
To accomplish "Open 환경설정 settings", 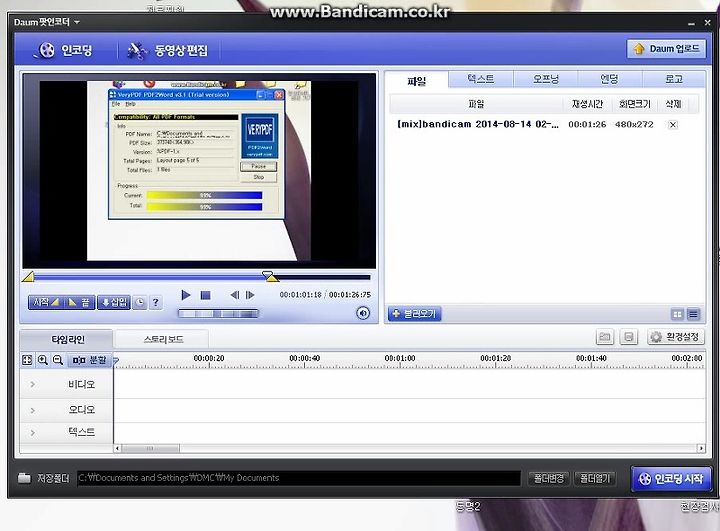I will pos(675,337).
